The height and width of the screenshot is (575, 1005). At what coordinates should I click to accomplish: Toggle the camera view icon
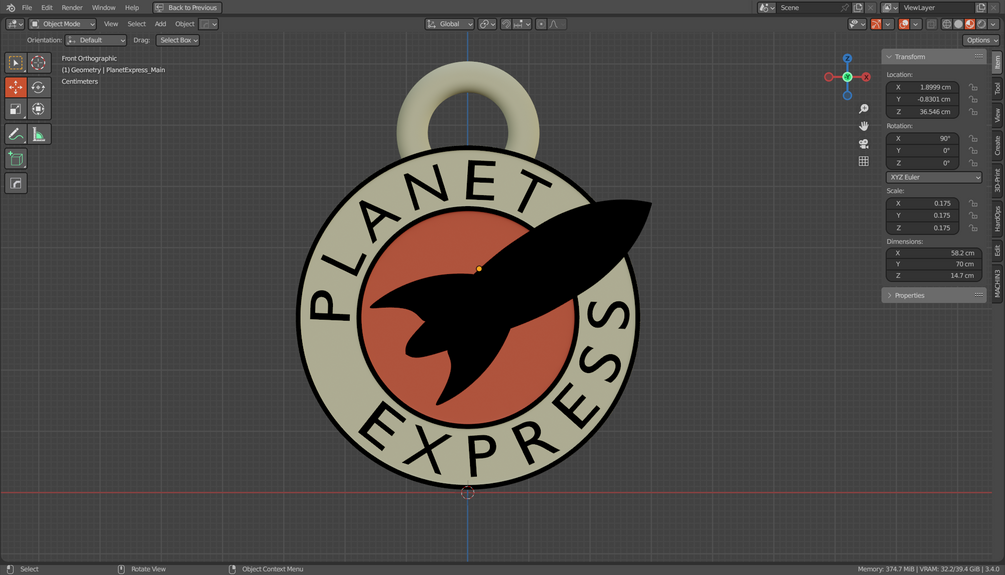tap(863, 144)
